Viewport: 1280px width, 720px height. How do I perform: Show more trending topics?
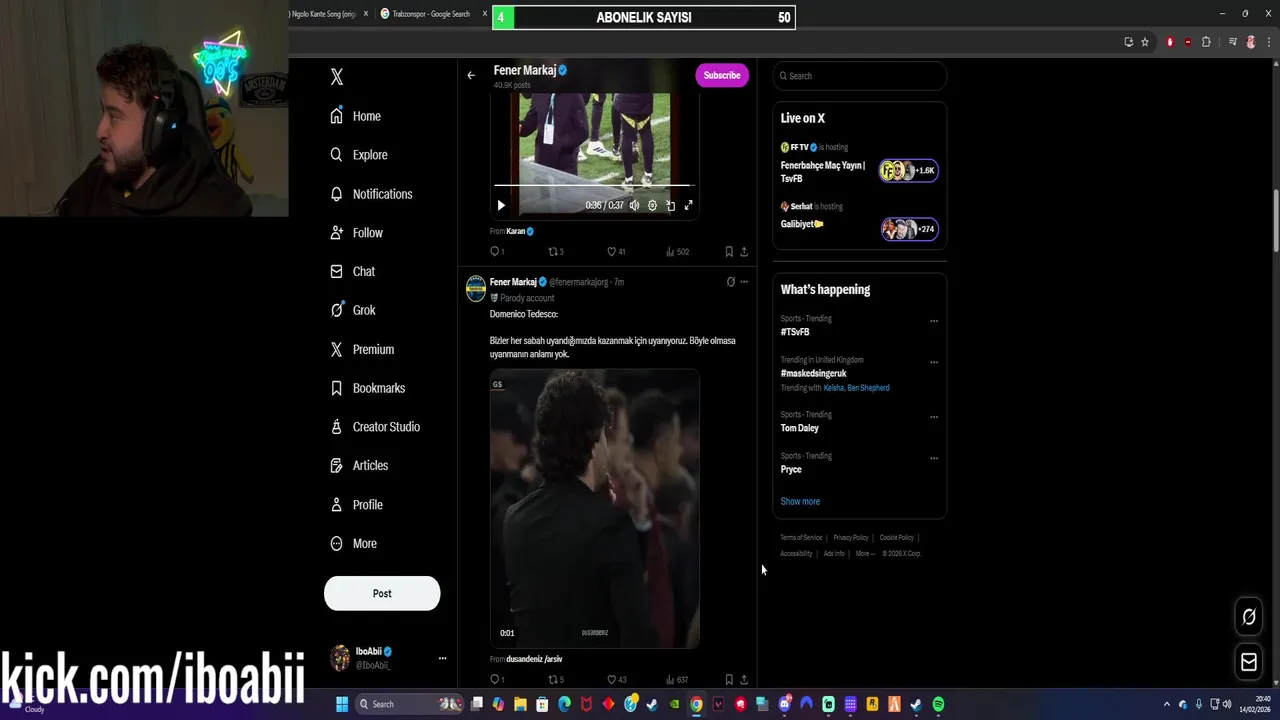(x=800, y=501)
